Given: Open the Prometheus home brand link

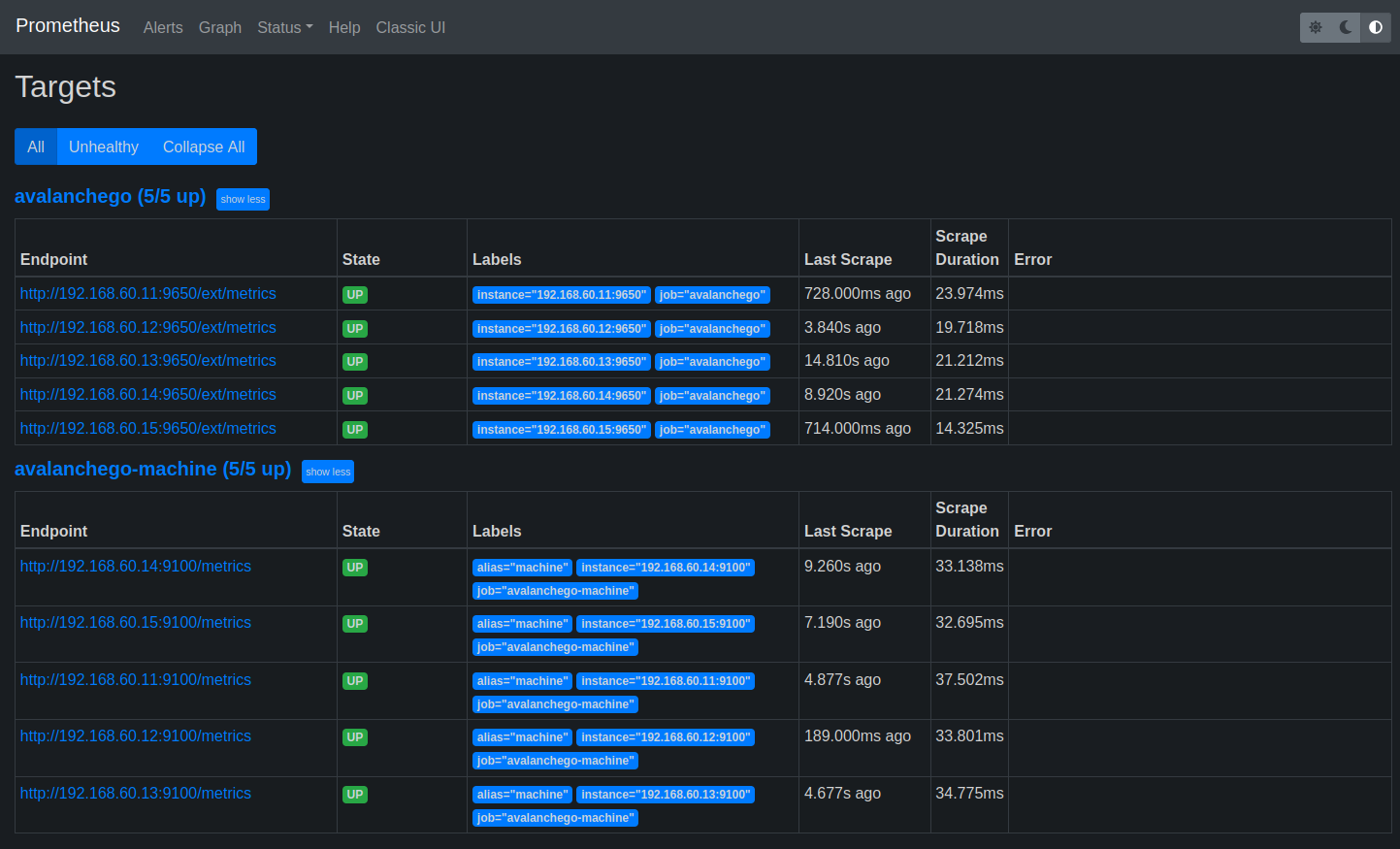Looking at the screenshot, I should (x=68, y=26).
